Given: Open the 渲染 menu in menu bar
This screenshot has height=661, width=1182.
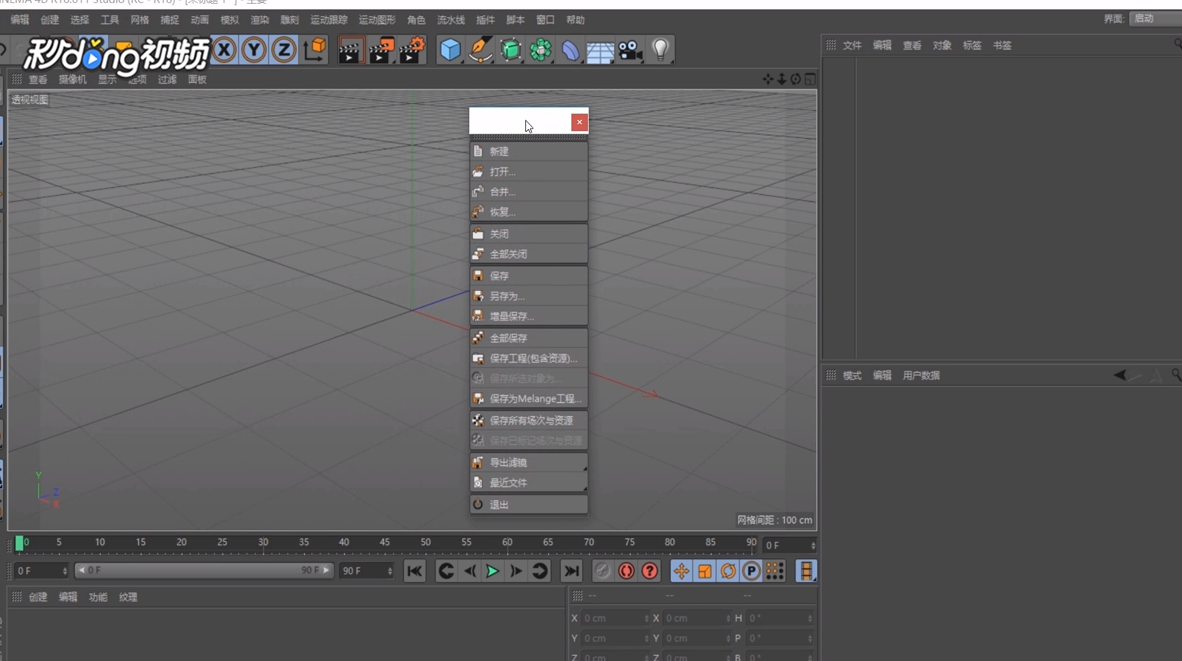Looking at the screenshot, I should pos(259,20).
